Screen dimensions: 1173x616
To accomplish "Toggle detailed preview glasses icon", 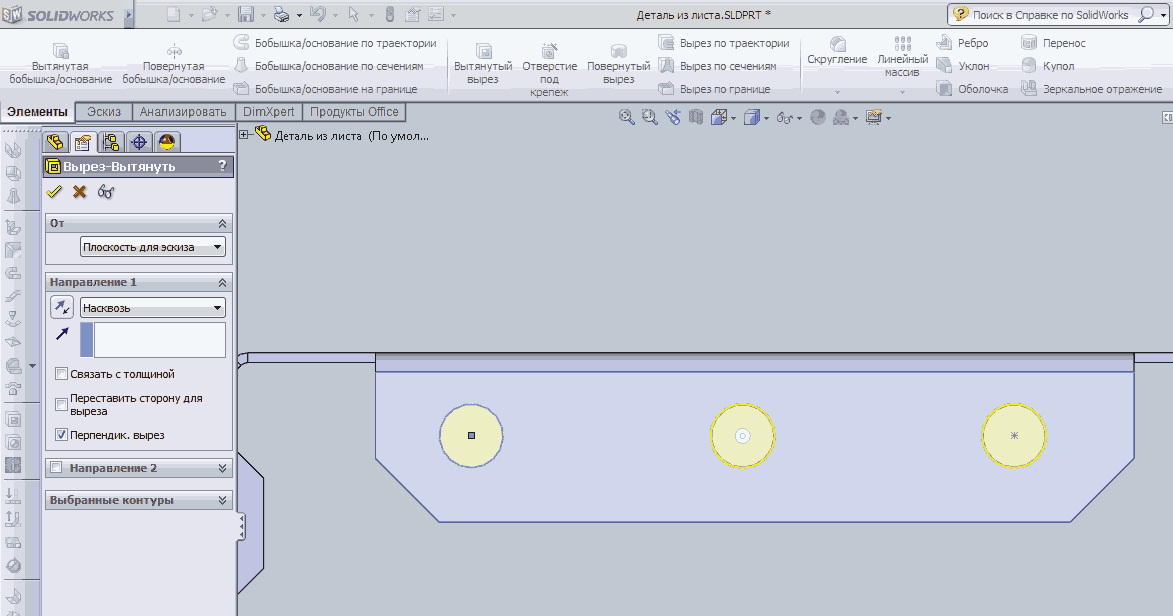I will click(105, 192).
